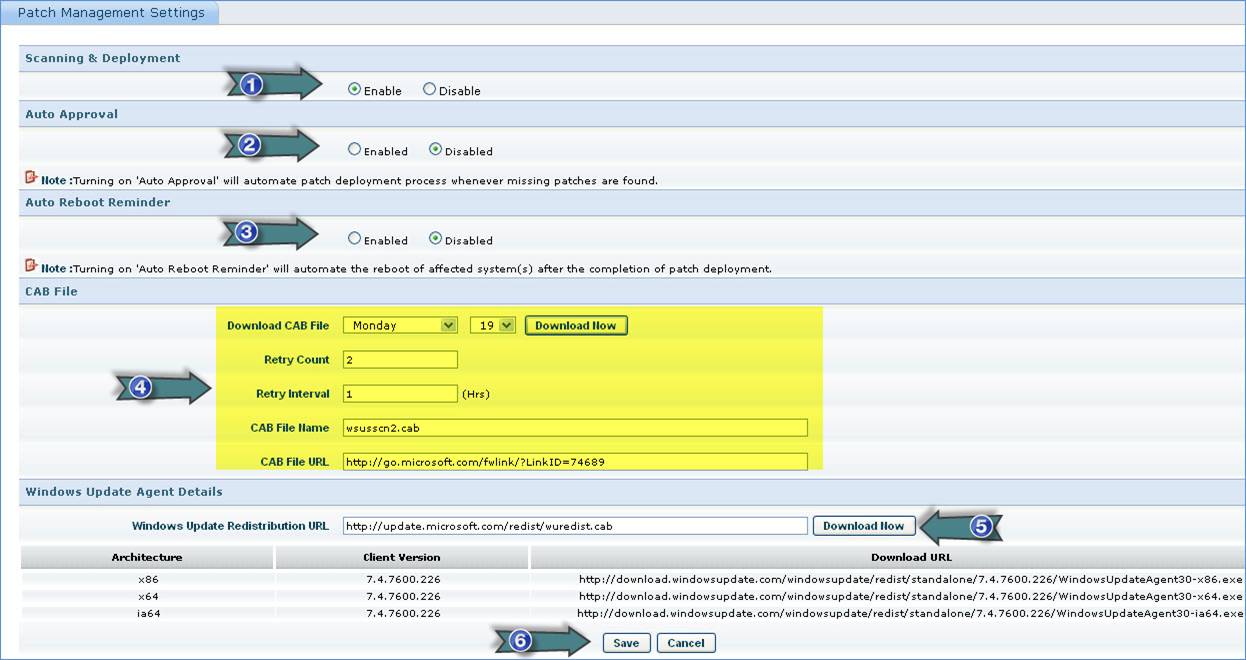This screenshot has height=660, width=1246.
Task: Turn on Auto Approval
Action: [352, 151]
